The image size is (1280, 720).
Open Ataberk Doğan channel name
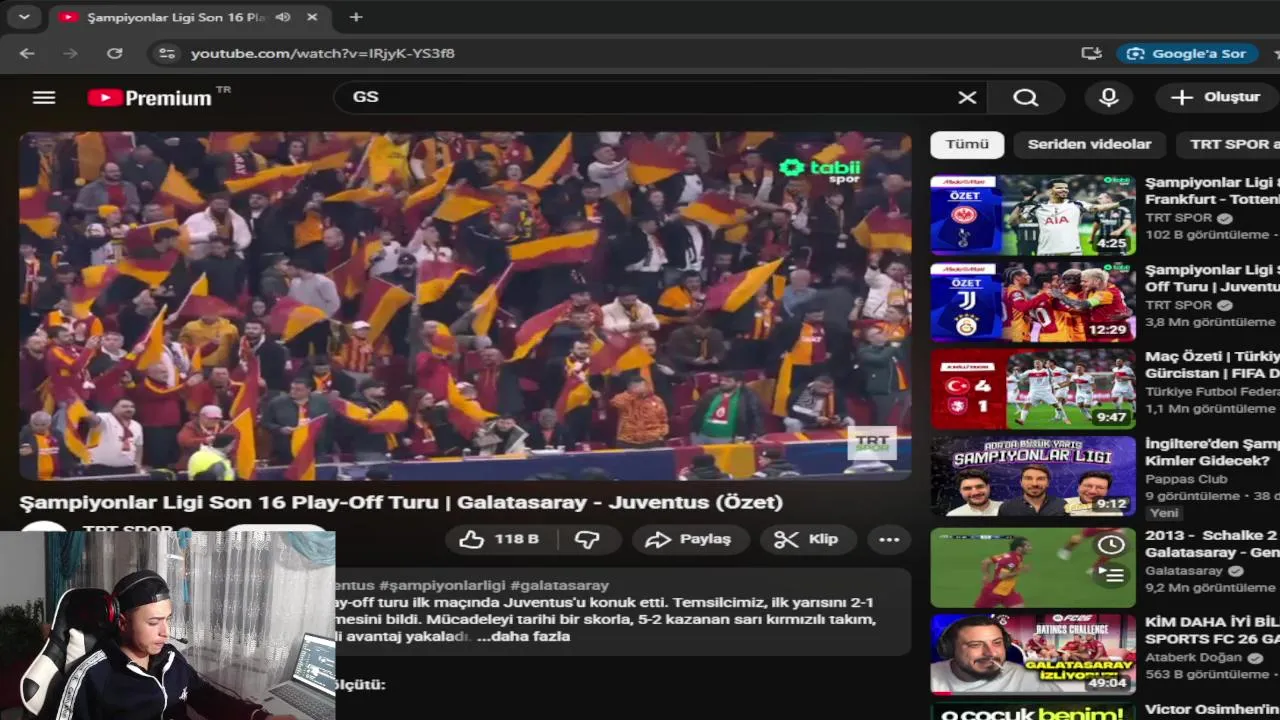[x=1193, y=657]
